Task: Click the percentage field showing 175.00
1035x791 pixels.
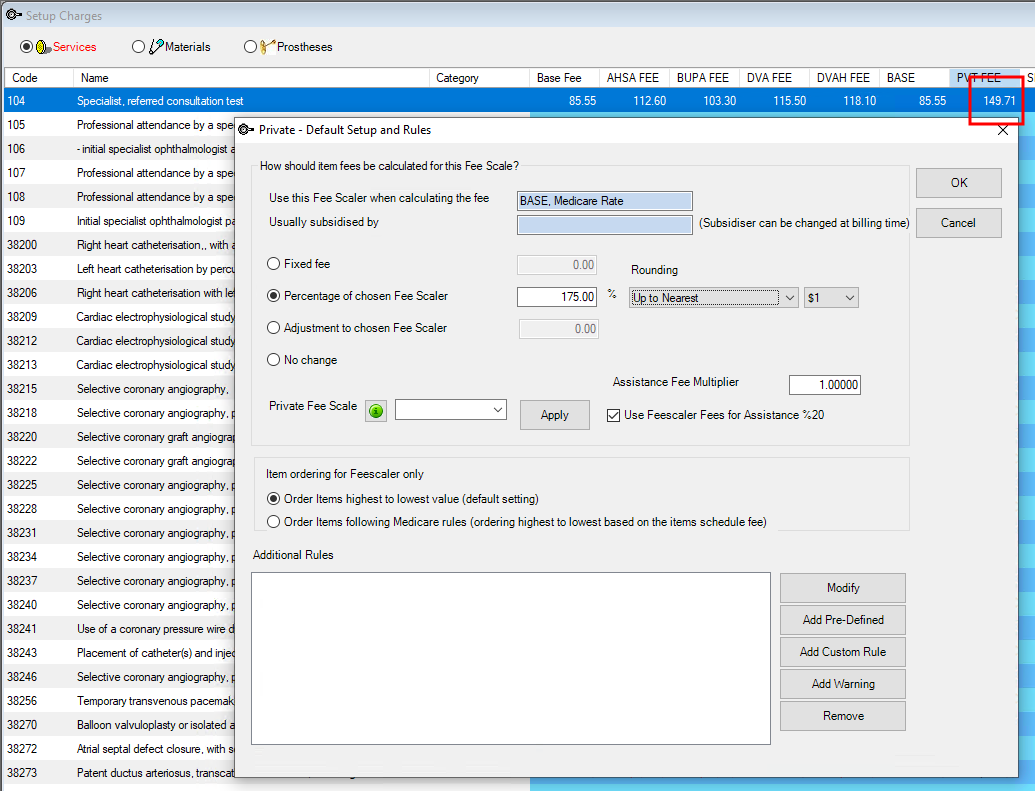Action: click(557, 297)
